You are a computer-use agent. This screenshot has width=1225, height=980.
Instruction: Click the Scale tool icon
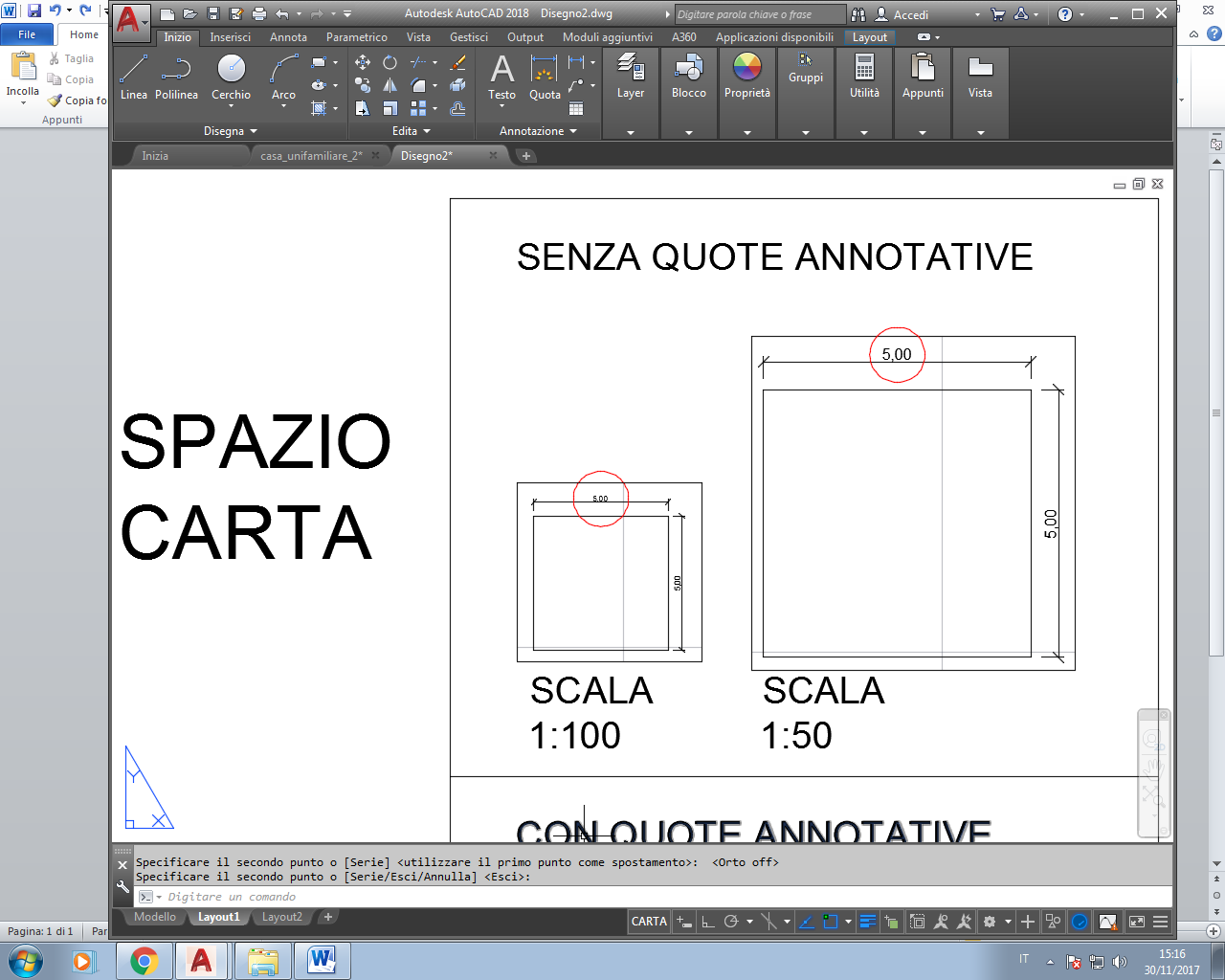(390, 108)
